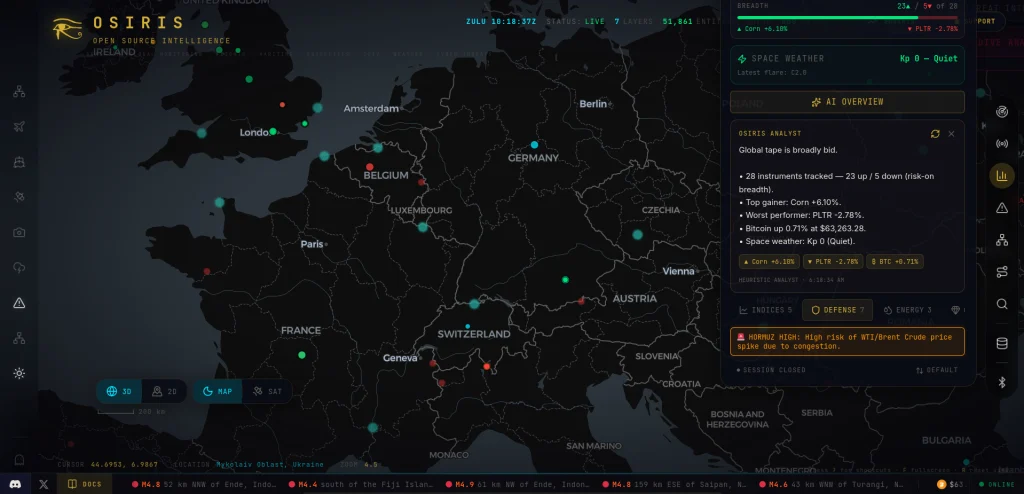Click the warning triangle icon in left sidebar
This screenshot has height=494, width=1024.
point(19,303)
